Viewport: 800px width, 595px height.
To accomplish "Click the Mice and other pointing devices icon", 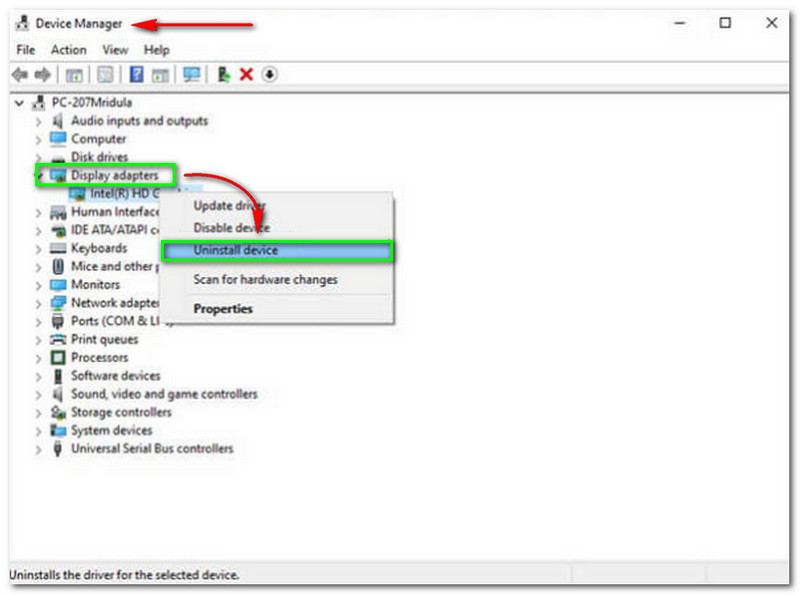I will (x=58, y=266).
